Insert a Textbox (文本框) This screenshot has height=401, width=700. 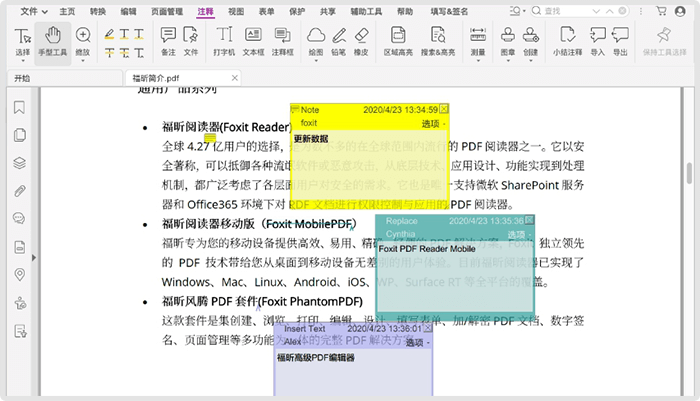(253, 41)
